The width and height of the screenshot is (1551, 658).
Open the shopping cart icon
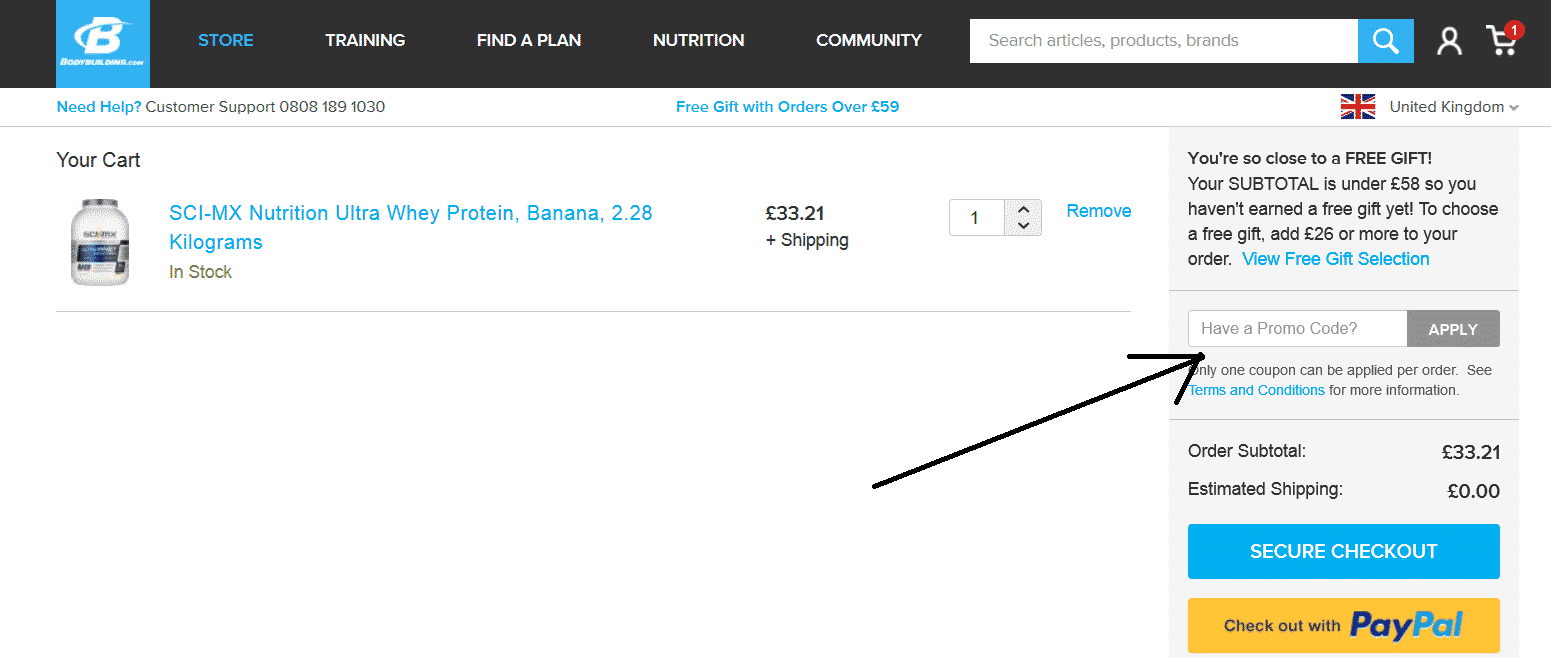[x=1502, y=41]
